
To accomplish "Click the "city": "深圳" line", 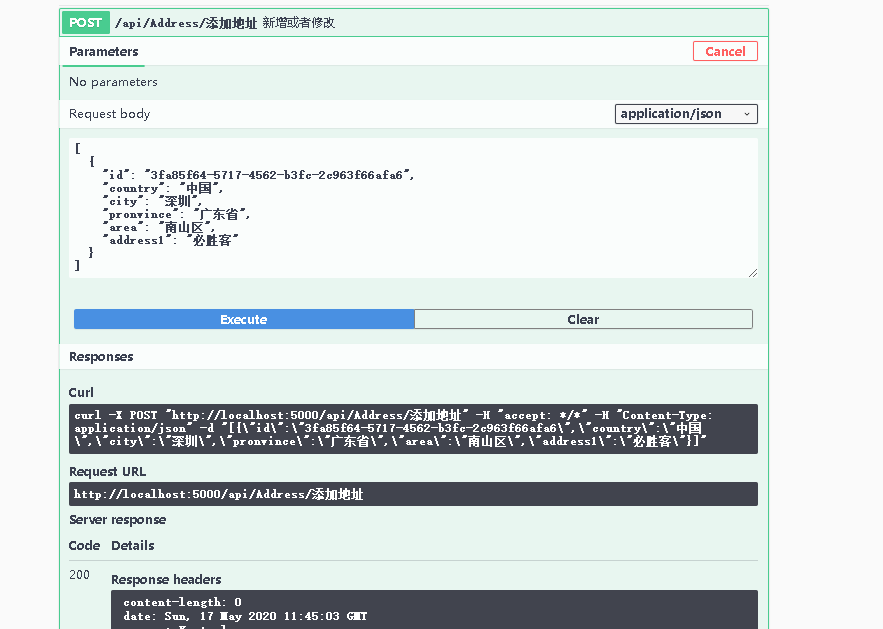I will point(152,201).
